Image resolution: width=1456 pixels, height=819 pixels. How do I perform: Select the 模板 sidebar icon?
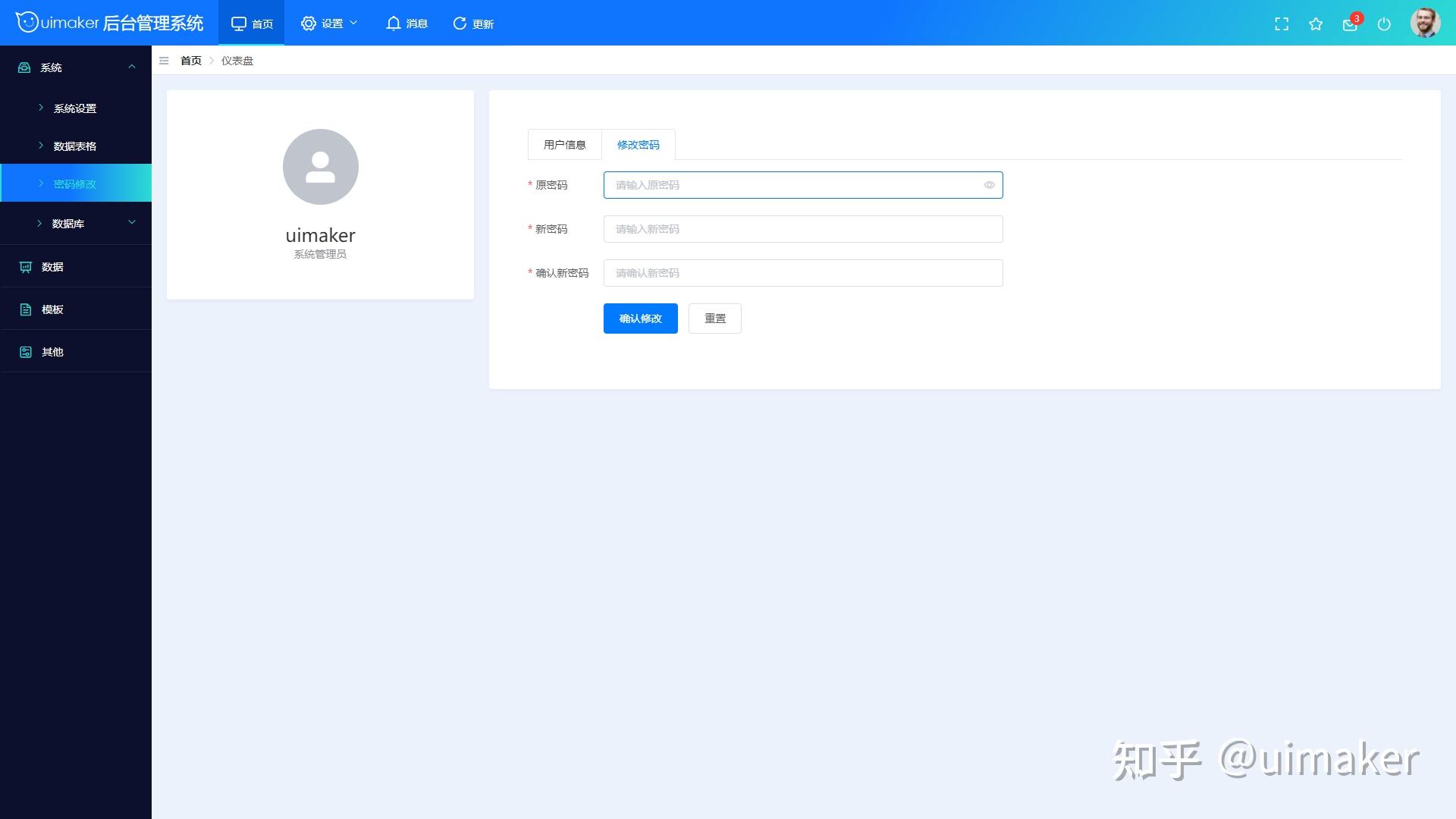click(52, 309)
